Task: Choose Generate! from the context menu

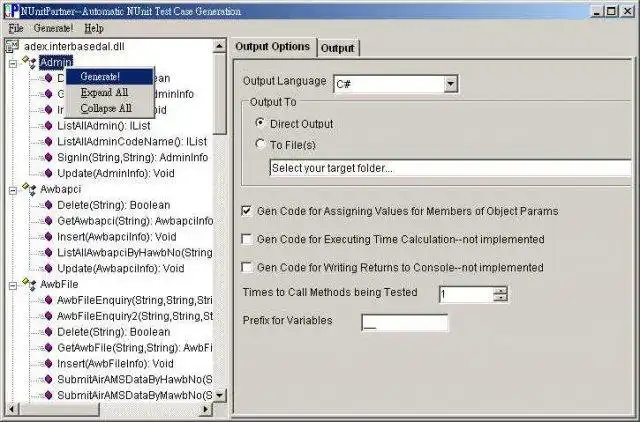Action: [x=109, y=77]
